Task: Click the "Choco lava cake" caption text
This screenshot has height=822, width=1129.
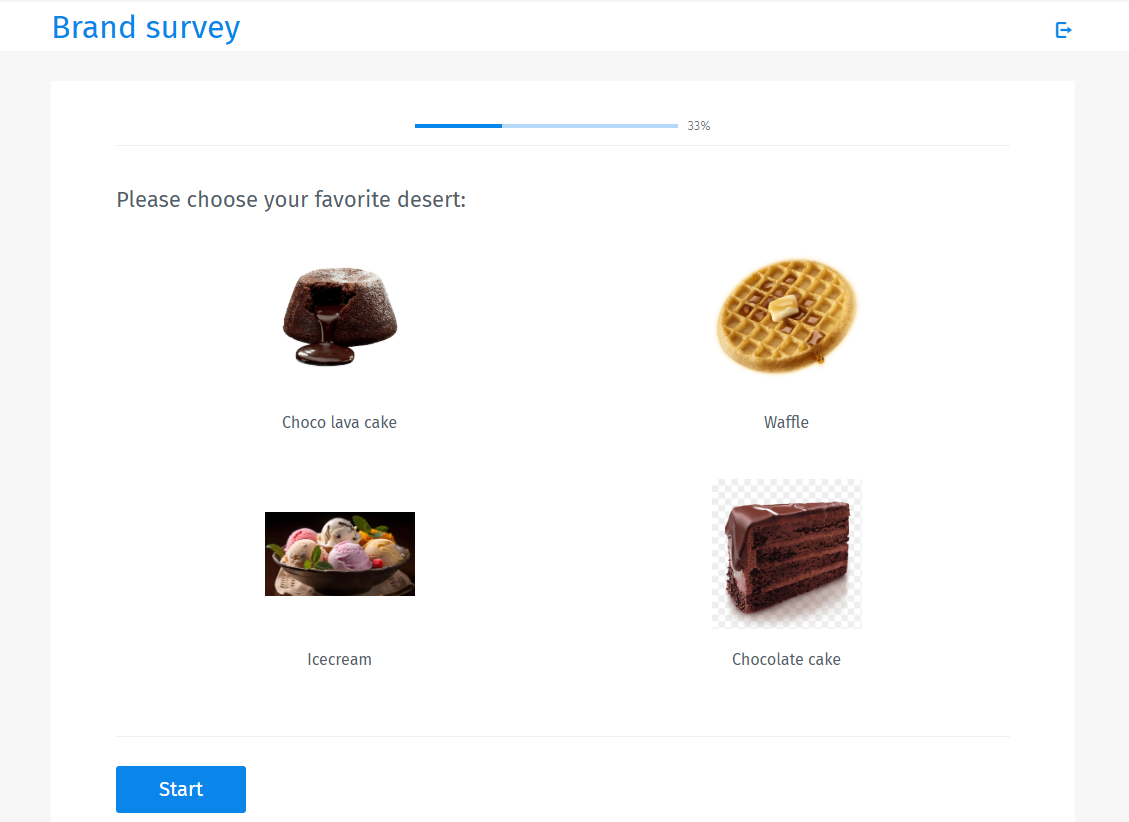Action: click(339, 422)
